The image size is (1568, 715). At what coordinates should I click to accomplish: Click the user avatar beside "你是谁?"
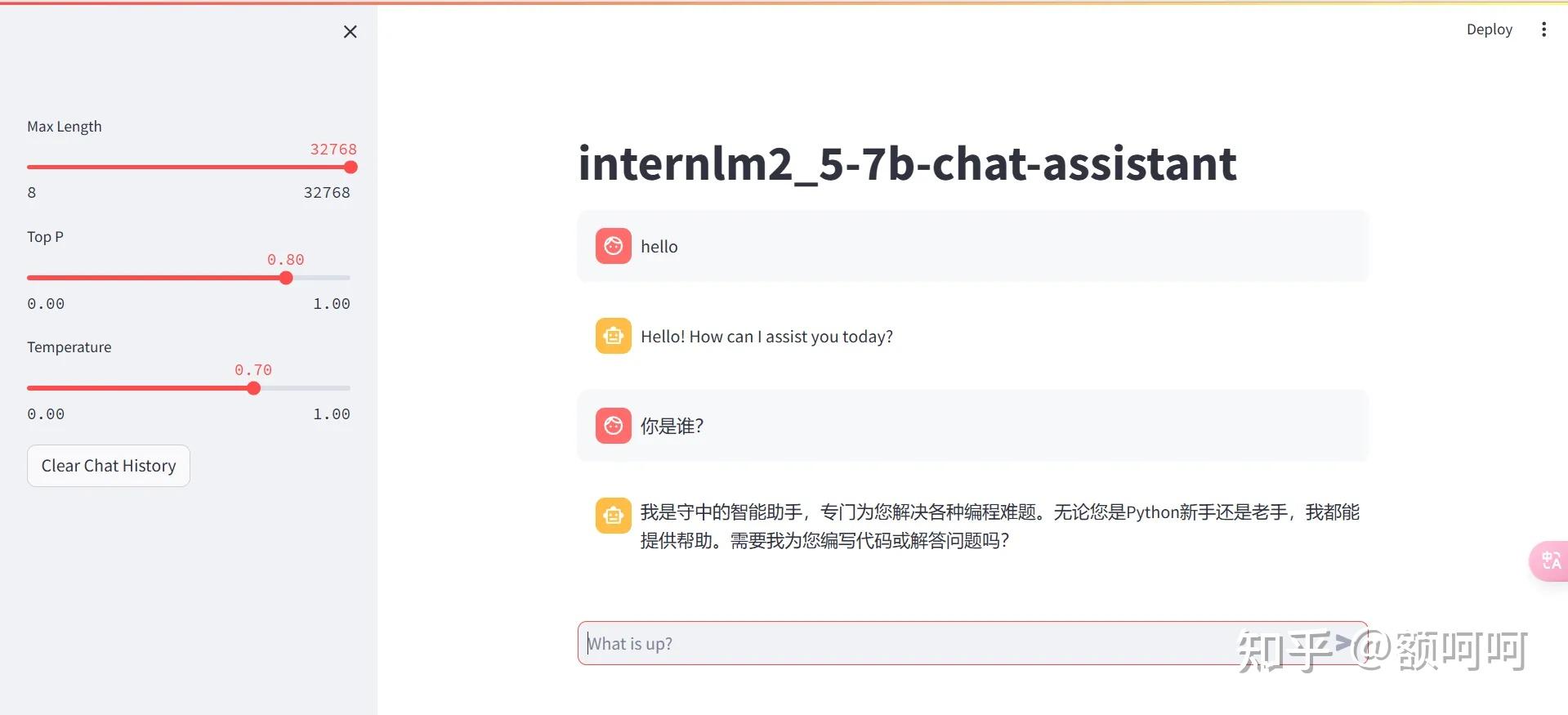613,426
